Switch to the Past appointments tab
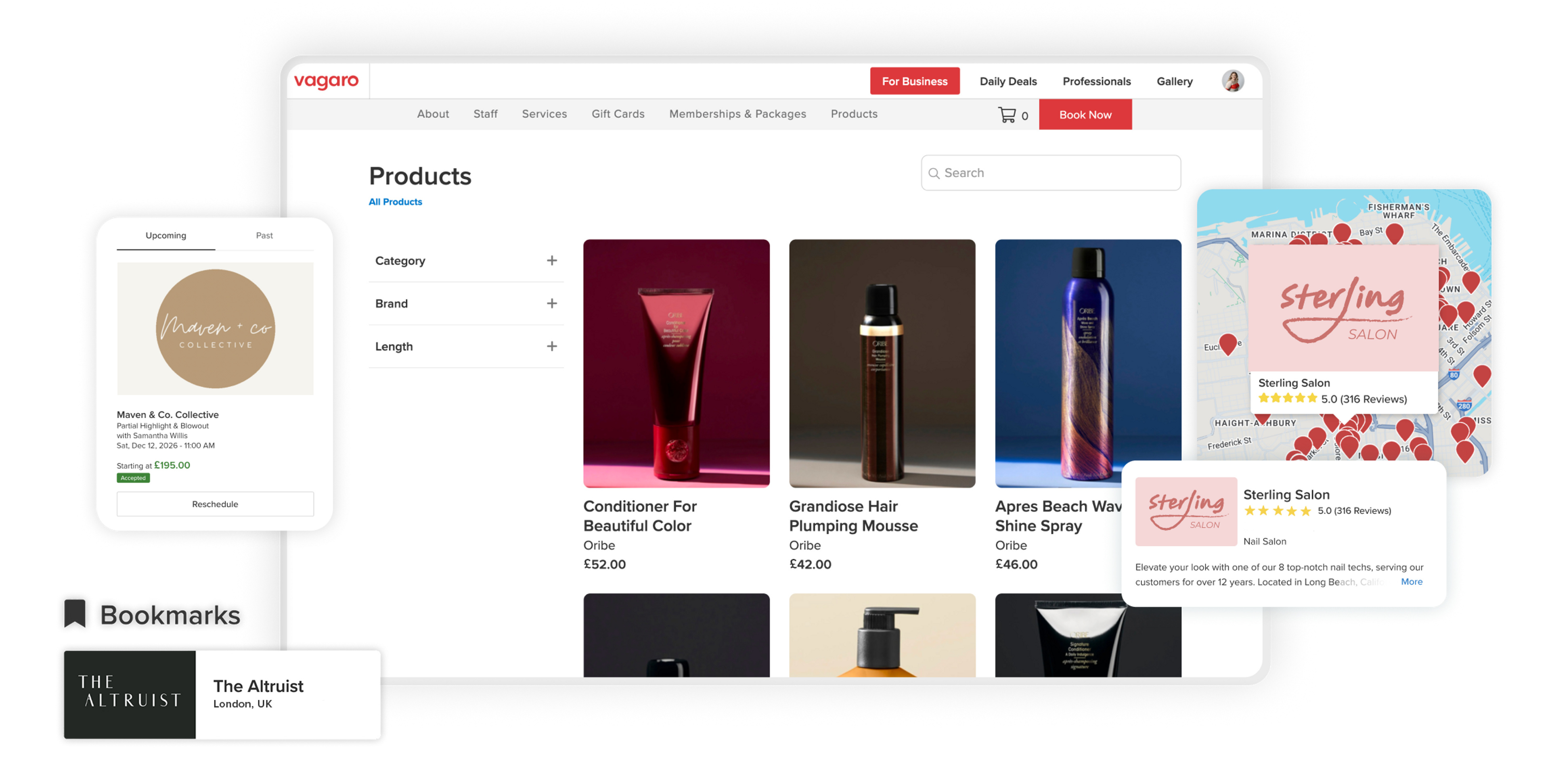1550x784 pixels. point(264,235)
